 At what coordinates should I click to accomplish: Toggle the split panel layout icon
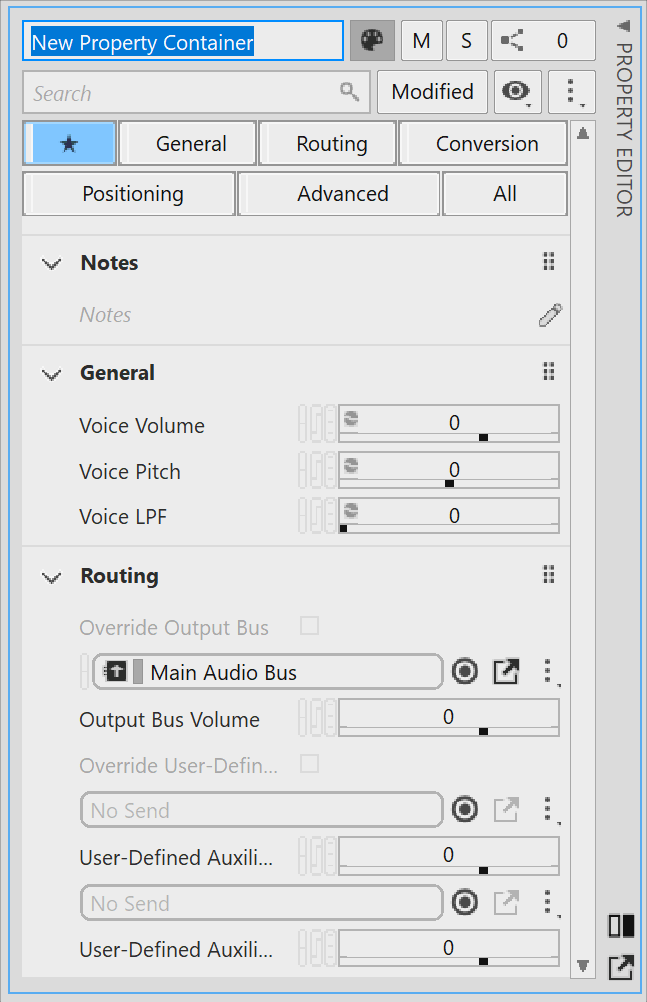click(621, 926)
